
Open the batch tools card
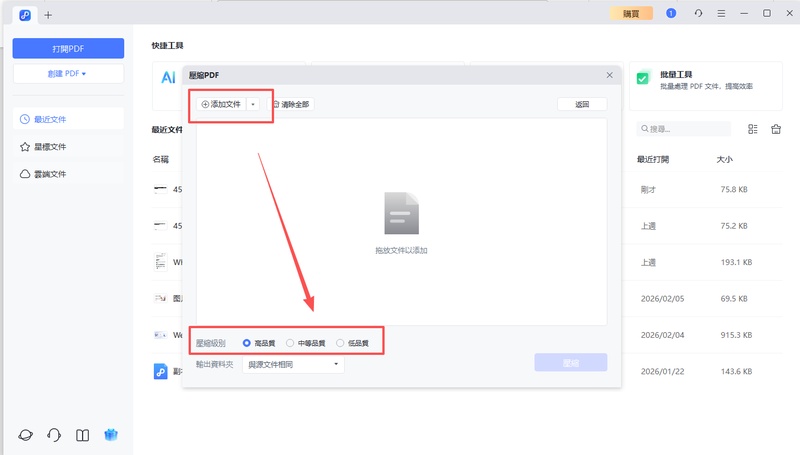(x=706, y=86)
